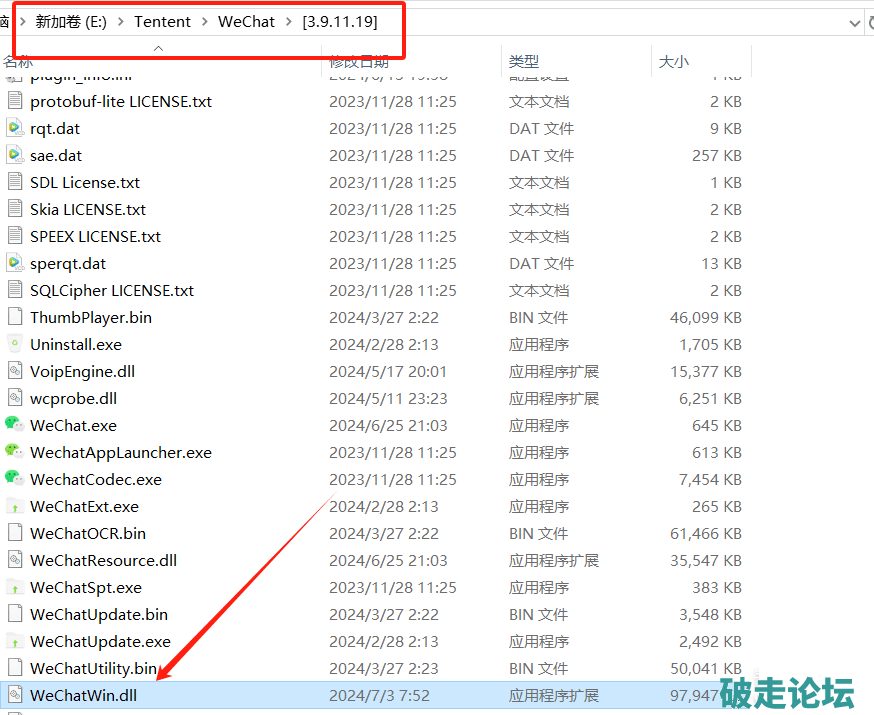Navigate to Tentent folder in breadcrumb

click(164, 22)
